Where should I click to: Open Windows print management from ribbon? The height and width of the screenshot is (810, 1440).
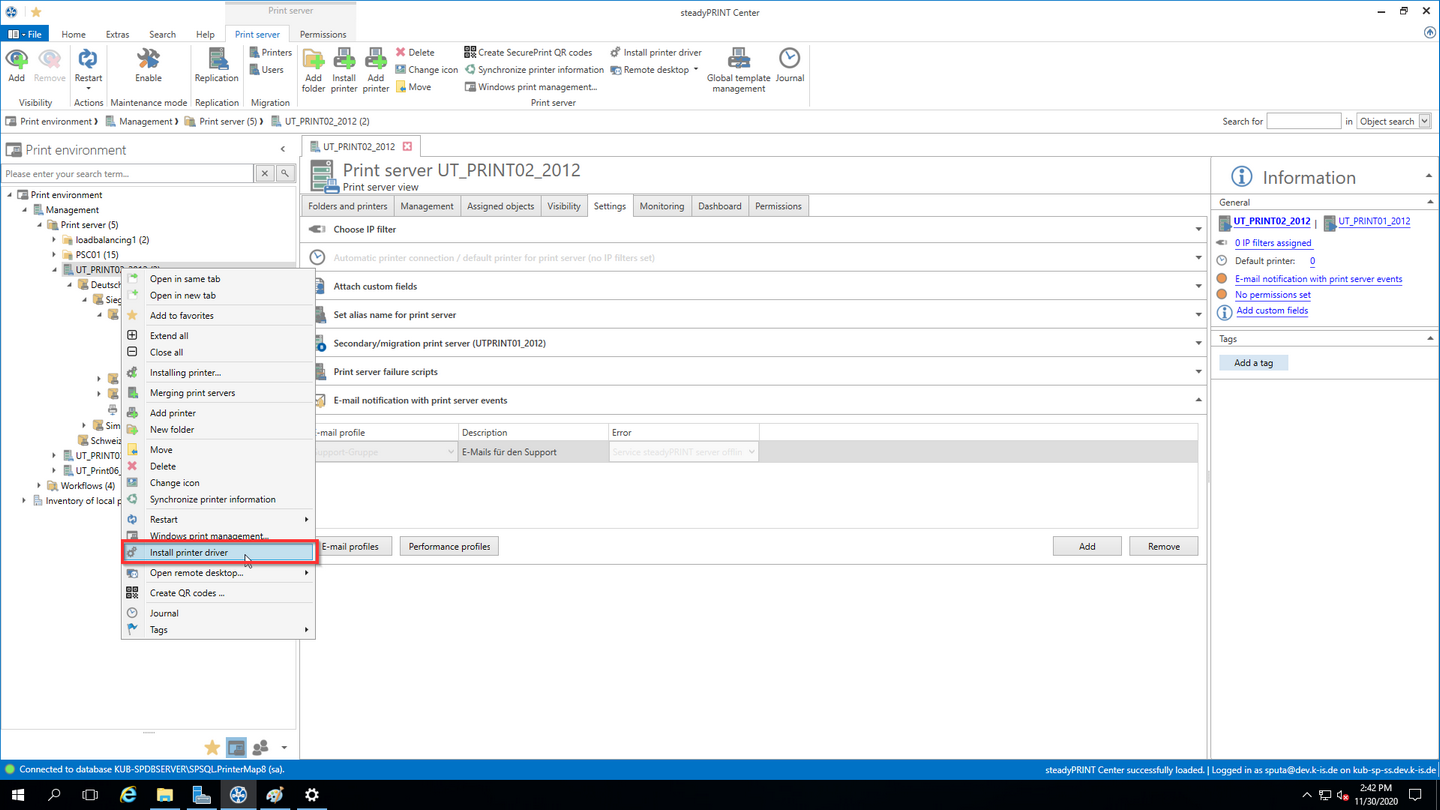pos(530,87)
